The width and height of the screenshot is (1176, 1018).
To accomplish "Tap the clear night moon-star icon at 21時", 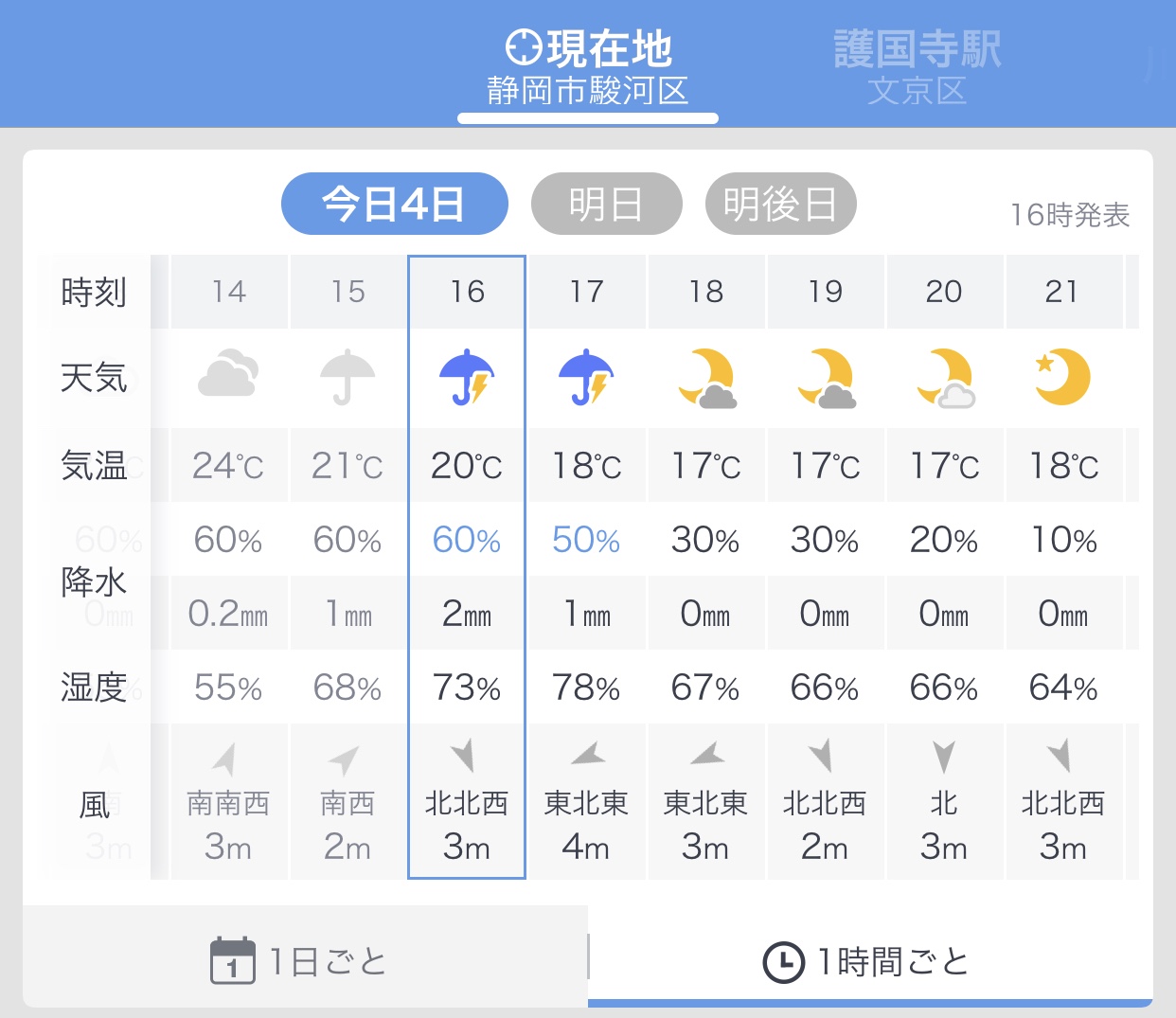I will coord(1062,377).
